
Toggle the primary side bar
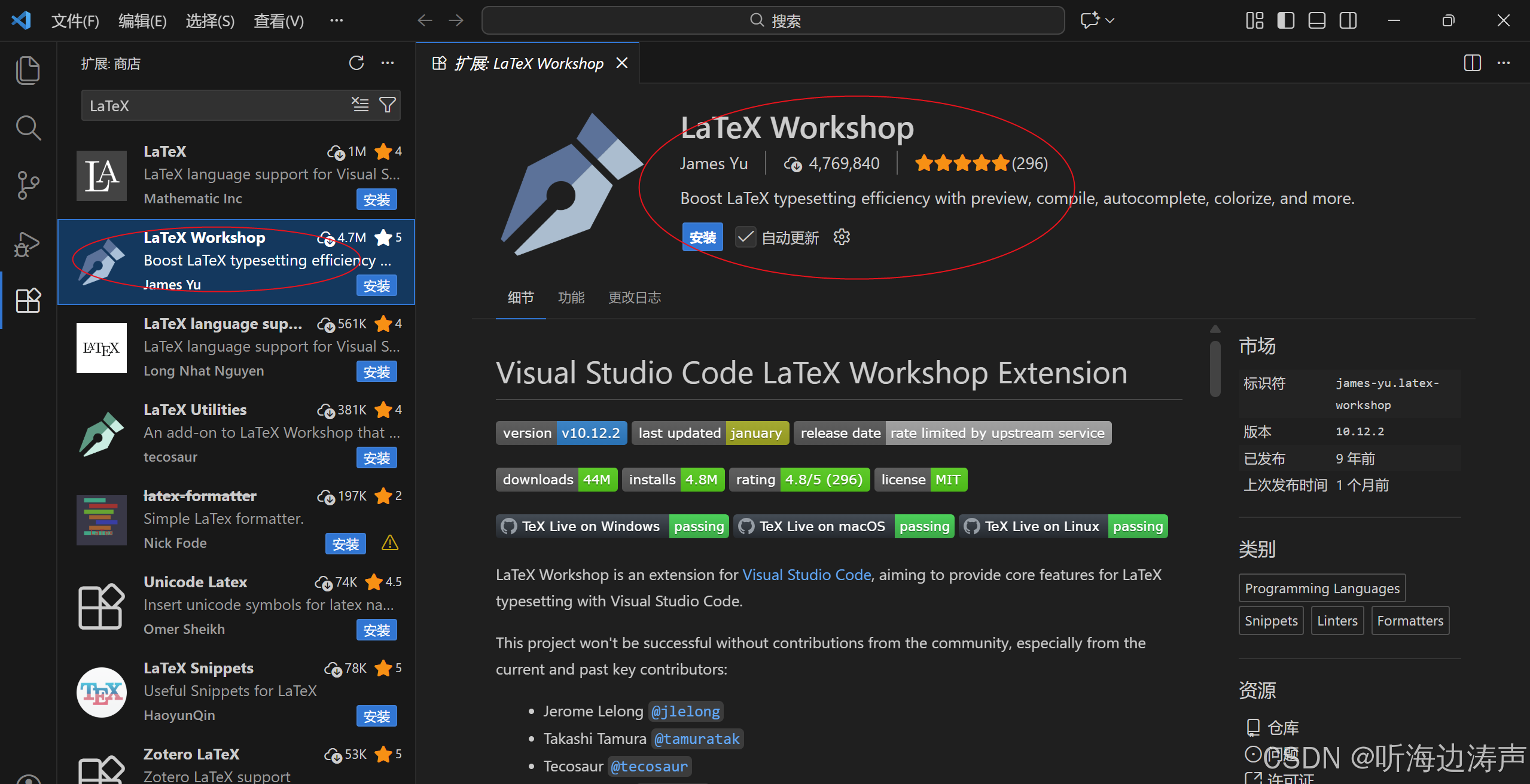pos(1286,20)
